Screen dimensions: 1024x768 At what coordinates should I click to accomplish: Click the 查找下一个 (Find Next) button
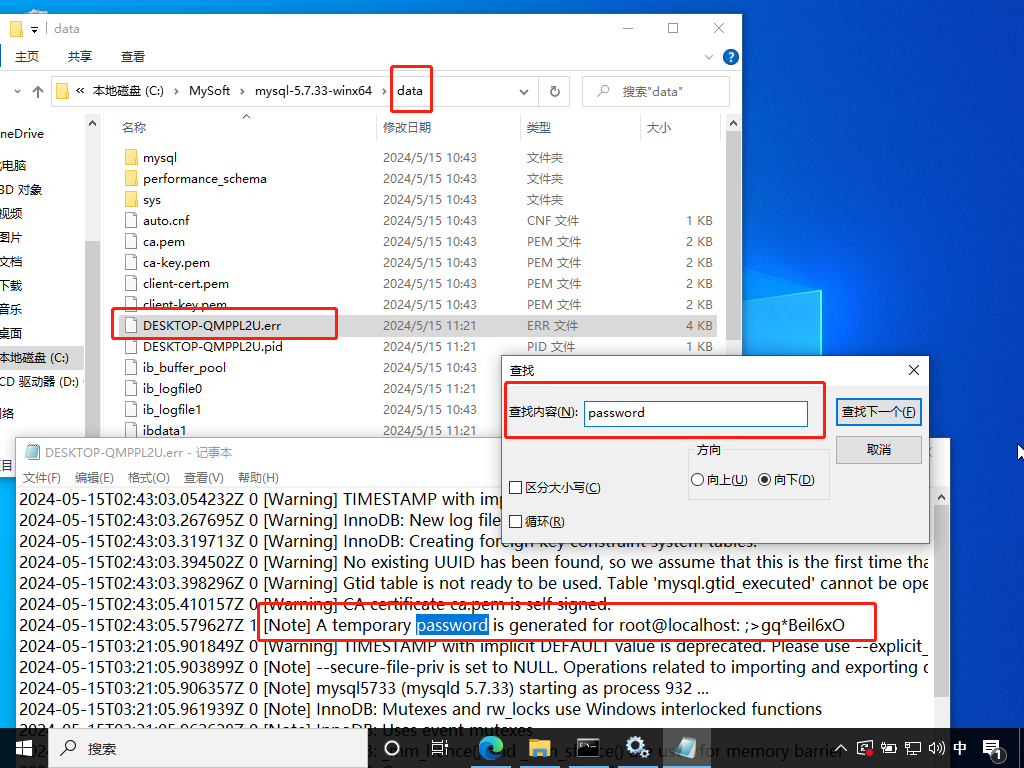(878, 412)
